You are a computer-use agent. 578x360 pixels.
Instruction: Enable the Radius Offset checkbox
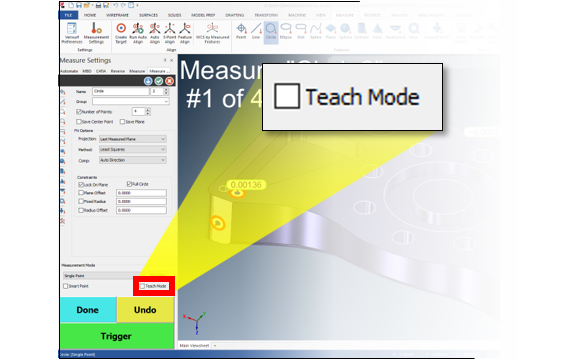(x=81, y=210)
